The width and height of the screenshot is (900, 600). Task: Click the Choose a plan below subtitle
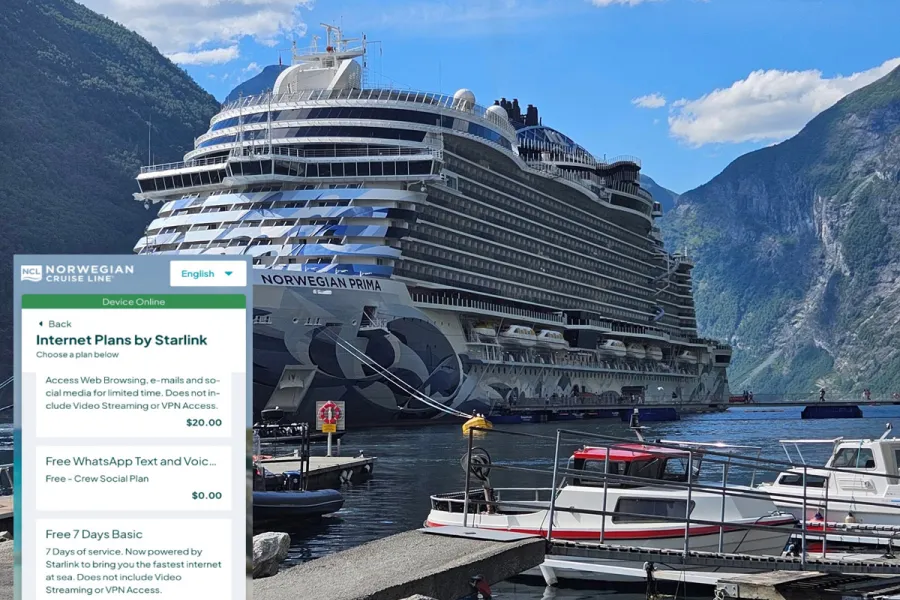coord(77,355)
